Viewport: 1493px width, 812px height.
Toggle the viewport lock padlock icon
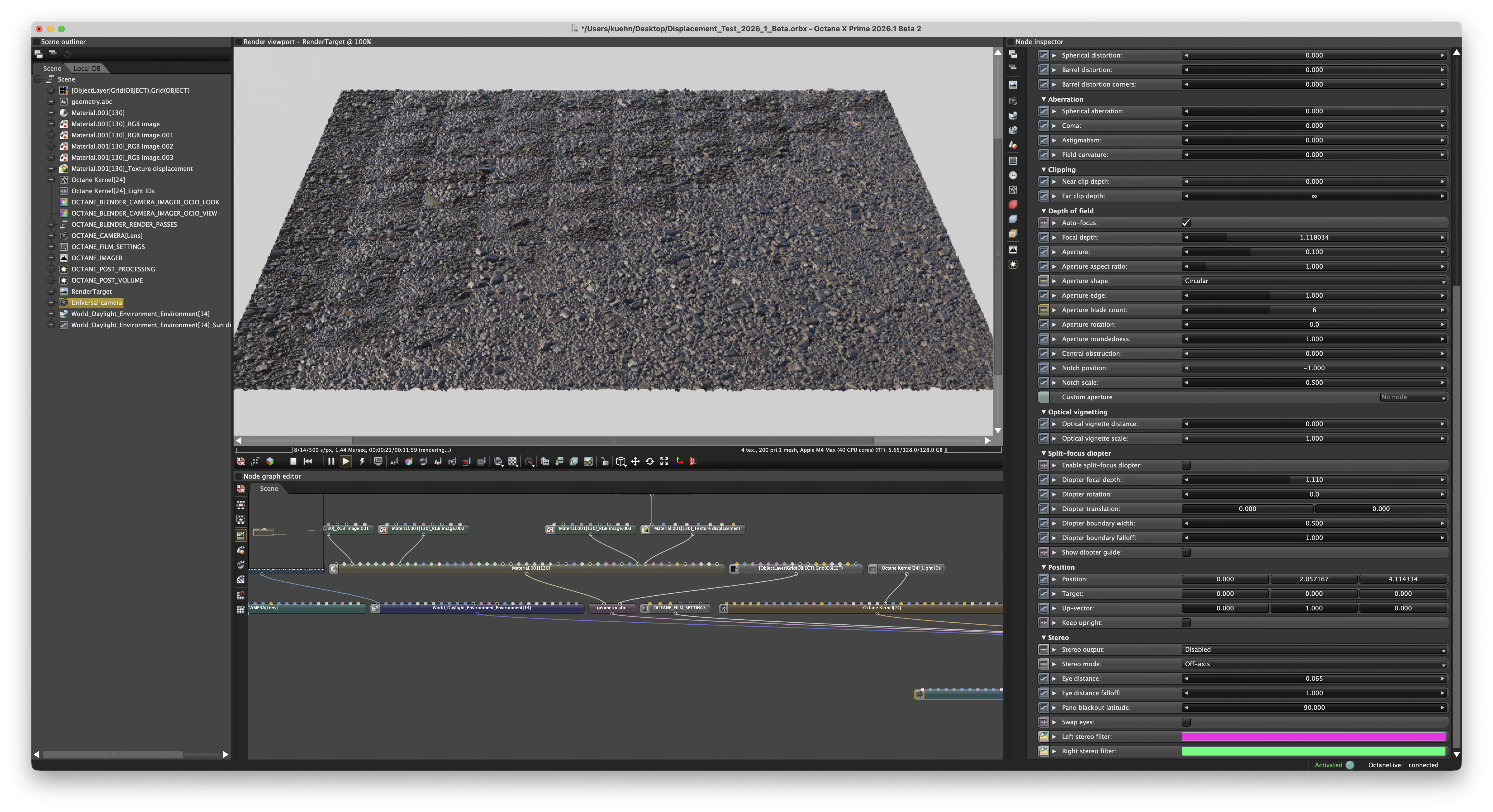point(605,462)
